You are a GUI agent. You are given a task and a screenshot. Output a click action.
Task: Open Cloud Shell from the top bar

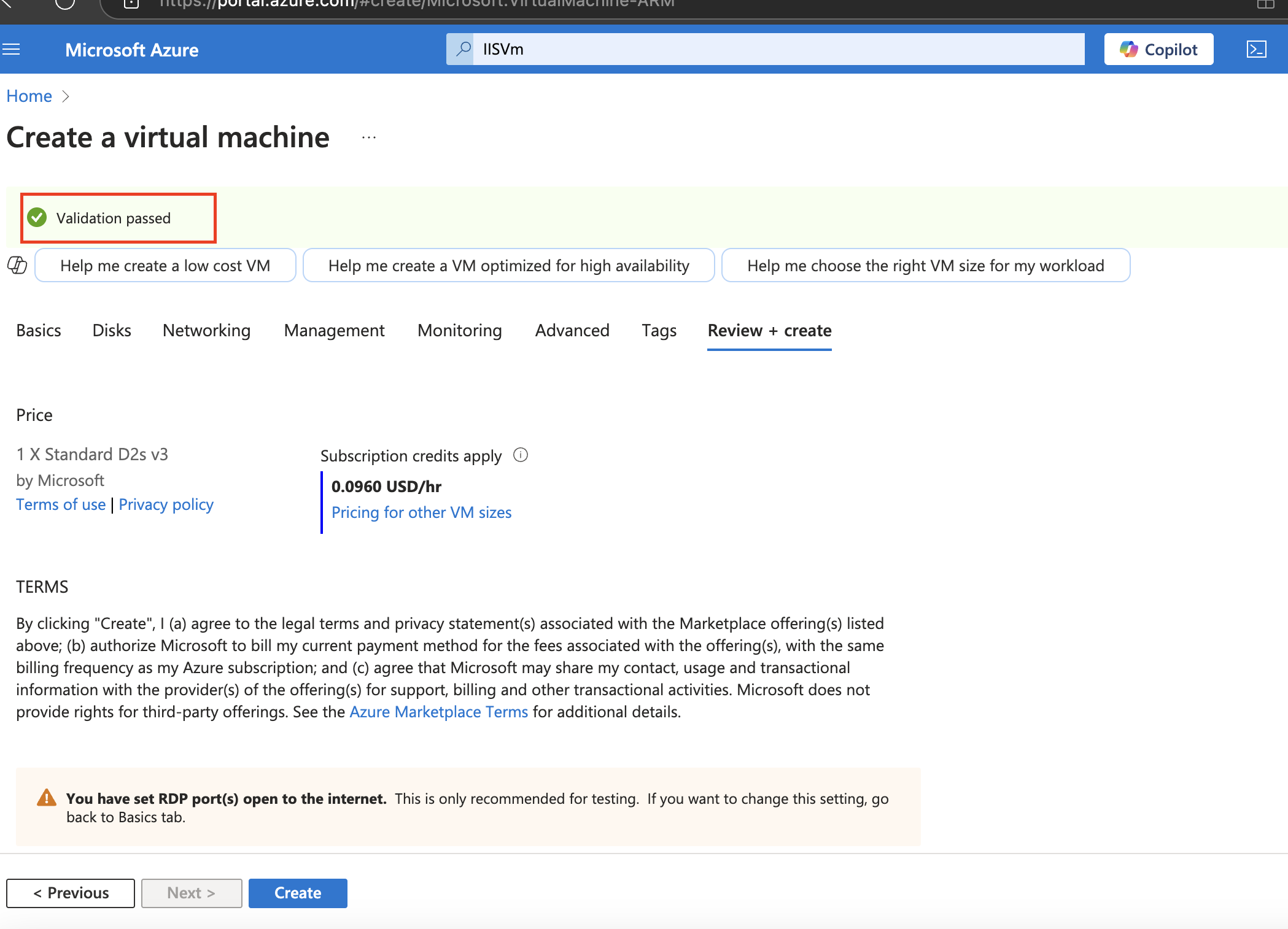[1256, 49]
